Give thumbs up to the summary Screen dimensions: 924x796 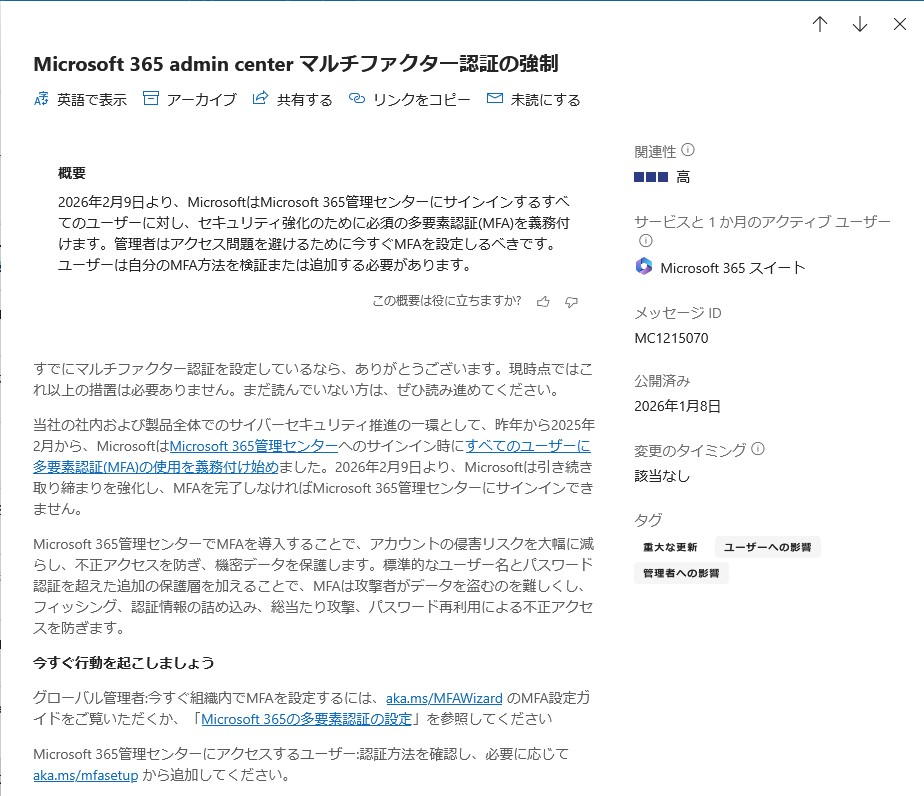point(543,302)
